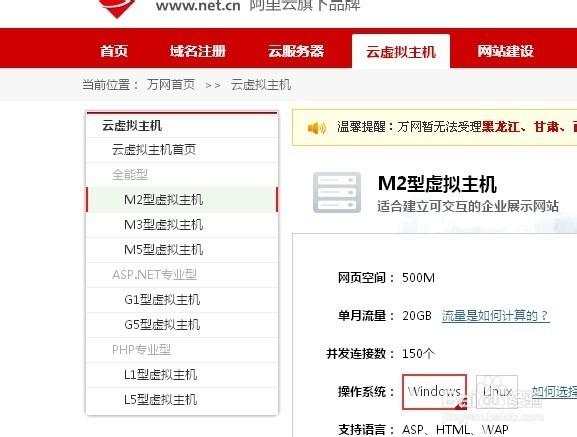The width and height of the screenshot is (577, 437).
Task: Open the 流量是如何计算的？ help link
Action: tap(496, 316)
